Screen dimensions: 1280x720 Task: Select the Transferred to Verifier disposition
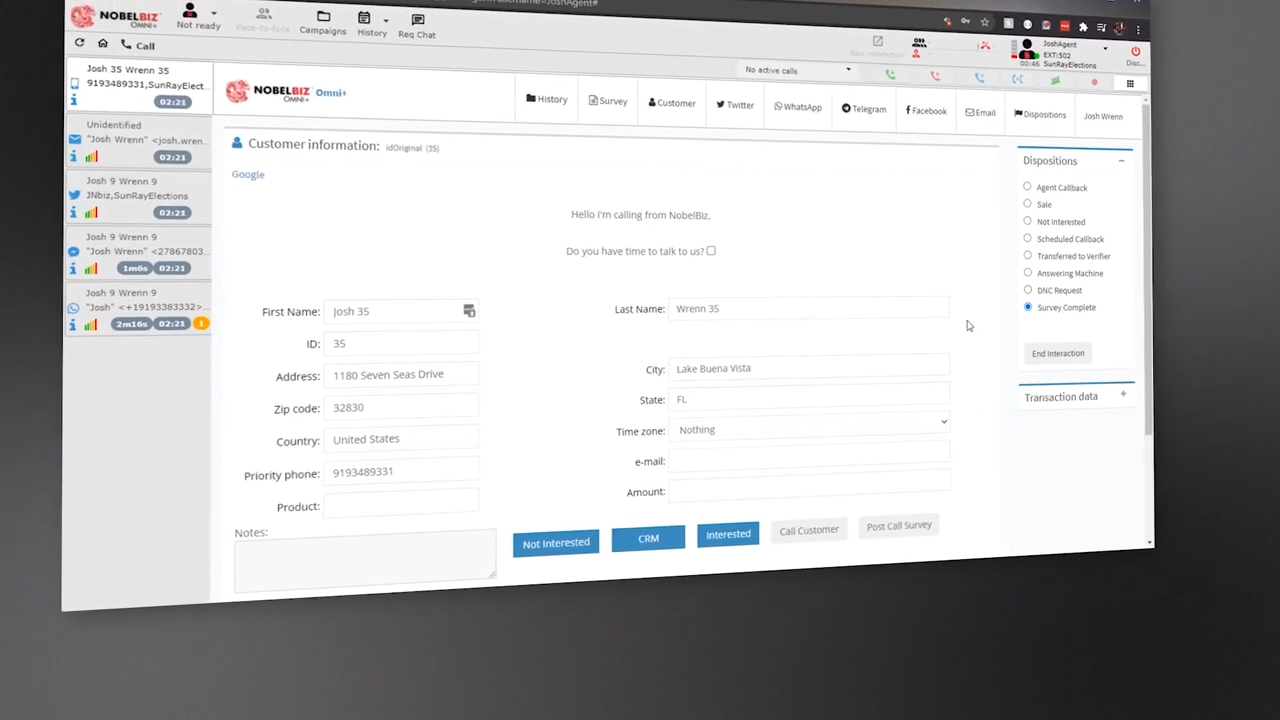click(x=1027, y=255)
